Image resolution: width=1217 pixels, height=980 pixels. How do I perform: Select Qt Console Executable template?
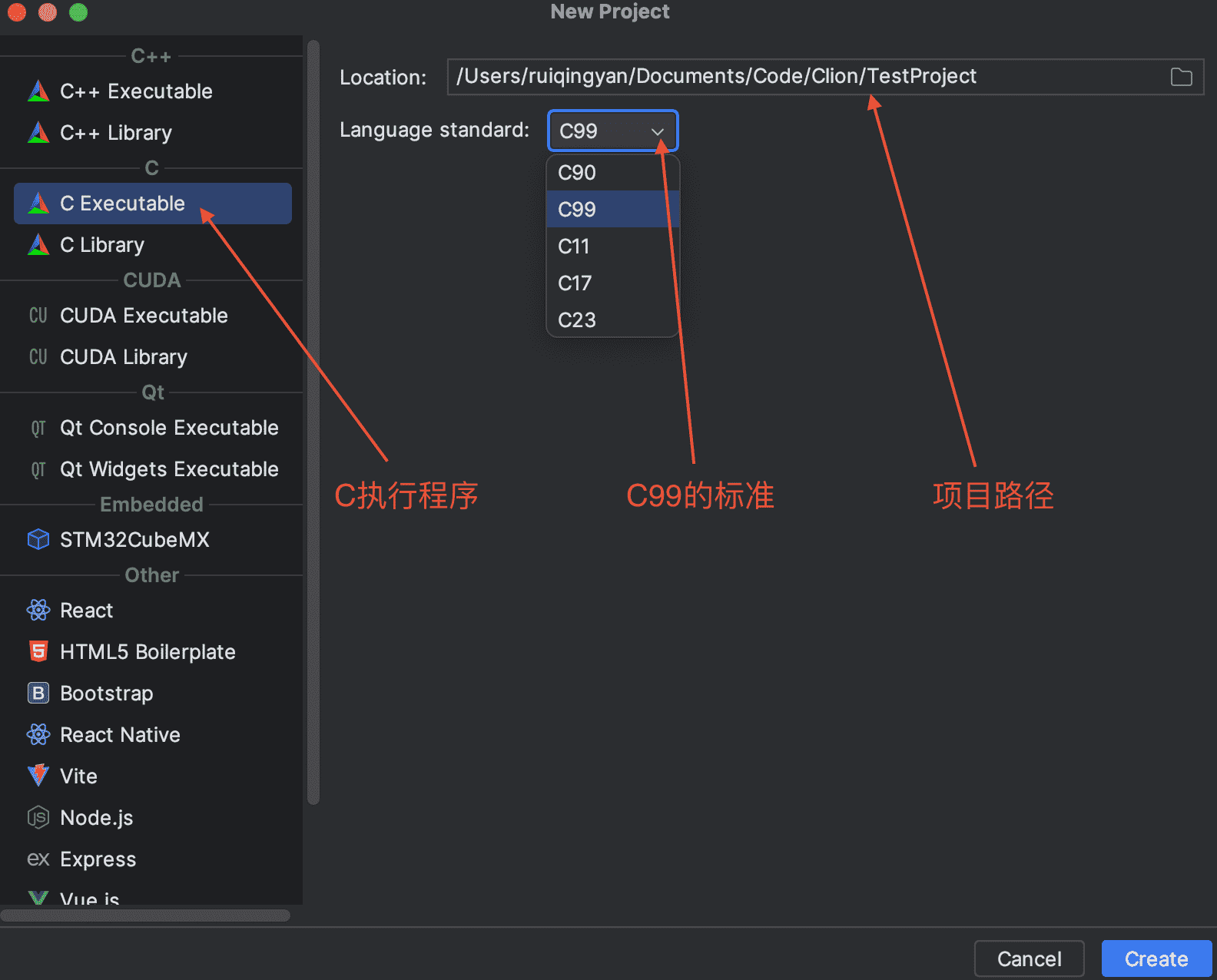pos(153,428)
